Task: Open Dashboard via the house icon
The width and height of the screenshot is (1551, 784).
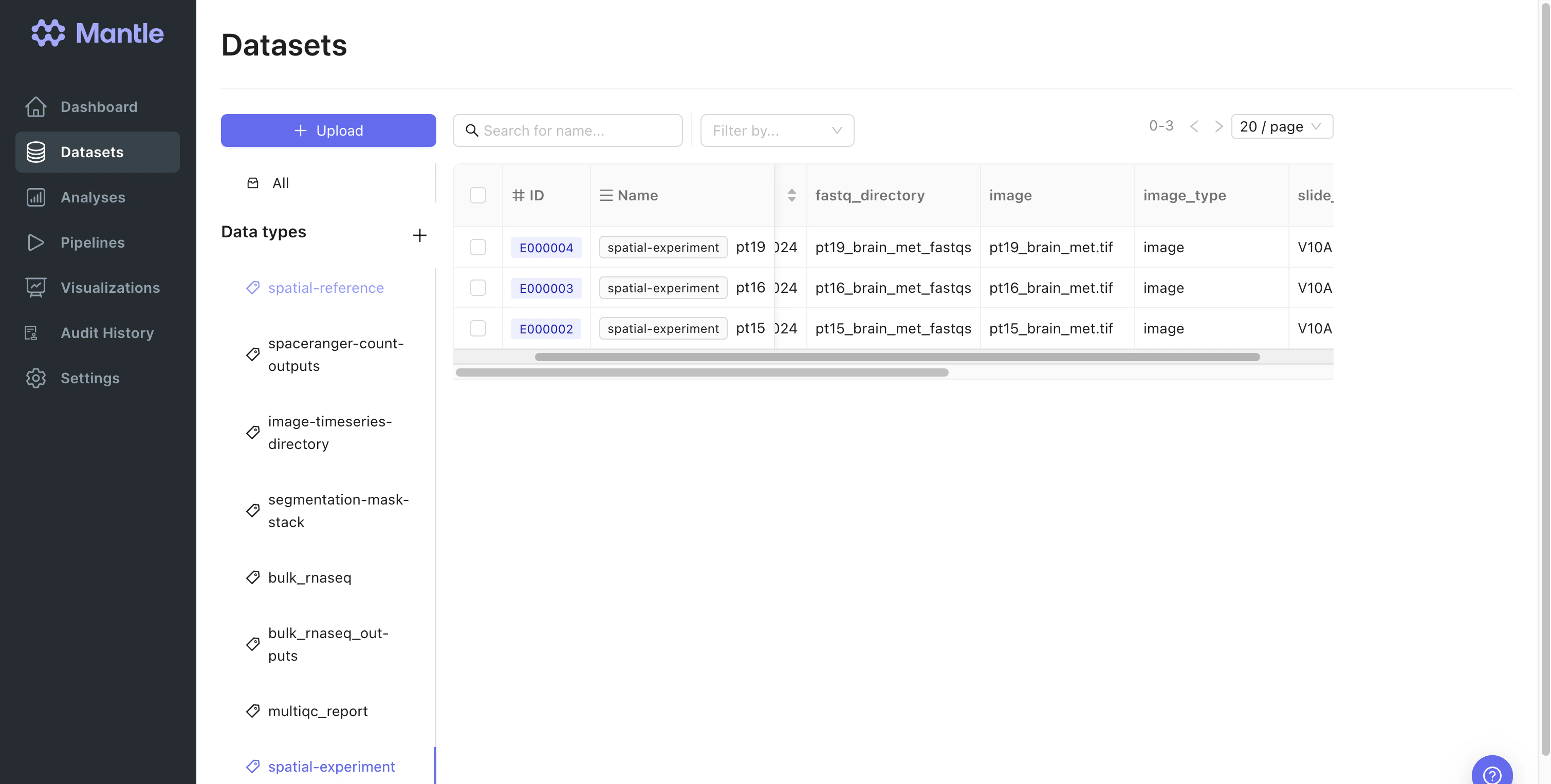Action: click(x=35, y=106)
